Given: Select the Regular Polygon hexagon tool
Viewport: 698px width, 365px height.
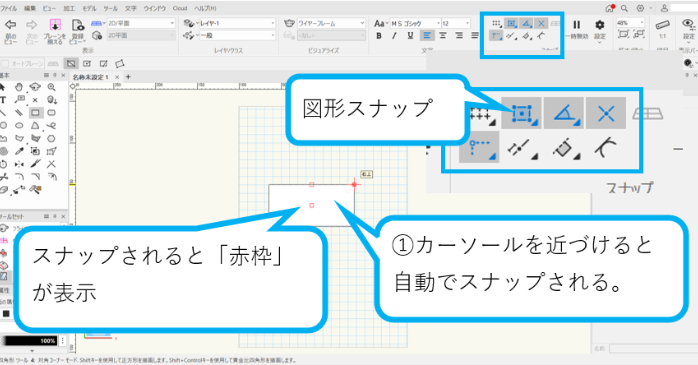Looking at the screenshot, I should pos(52,138).
